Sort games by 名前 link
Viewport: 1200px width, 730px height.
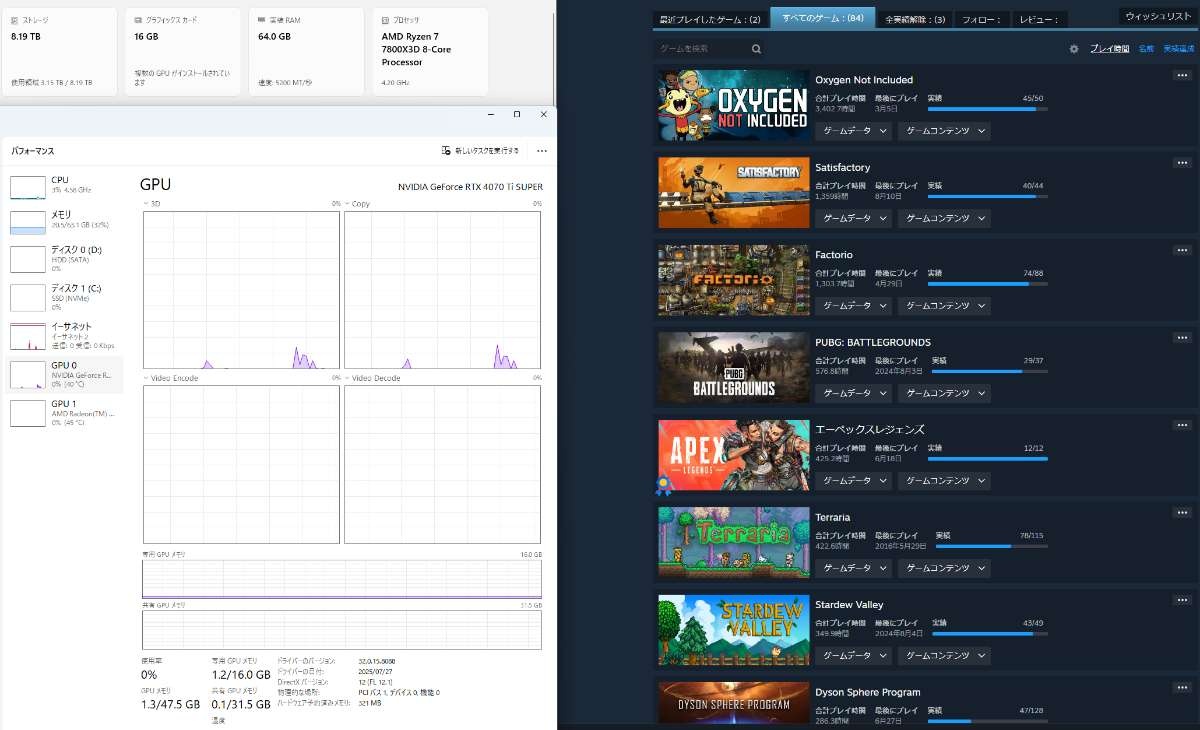pyautogui.click(x=1146, y=48)
